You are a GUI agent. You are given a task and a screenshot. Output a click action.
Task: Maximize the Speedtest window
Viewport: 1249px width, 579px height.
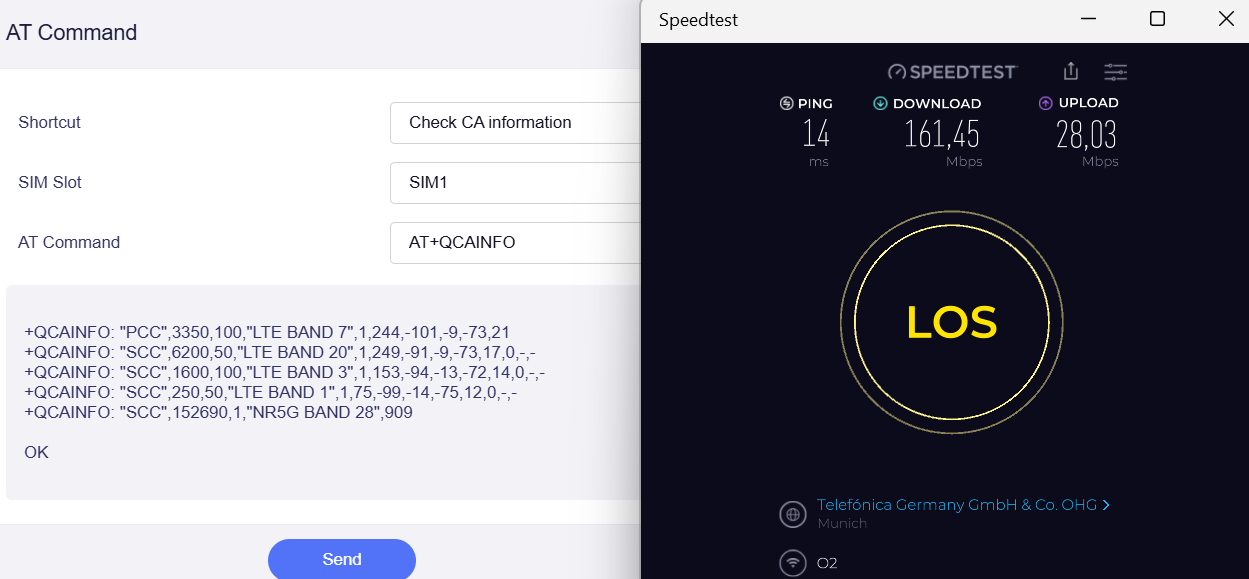coord(1157,19)
